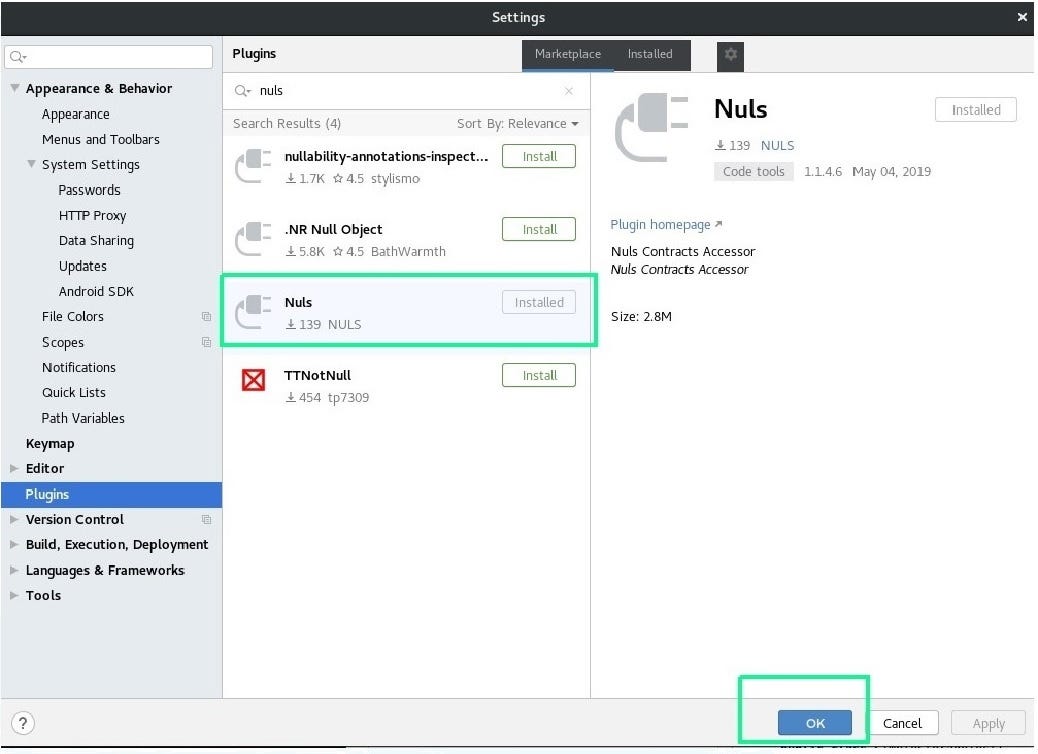Switch to the Installed tab
The width and height of the screenshot is (1038, 754).
650,54
